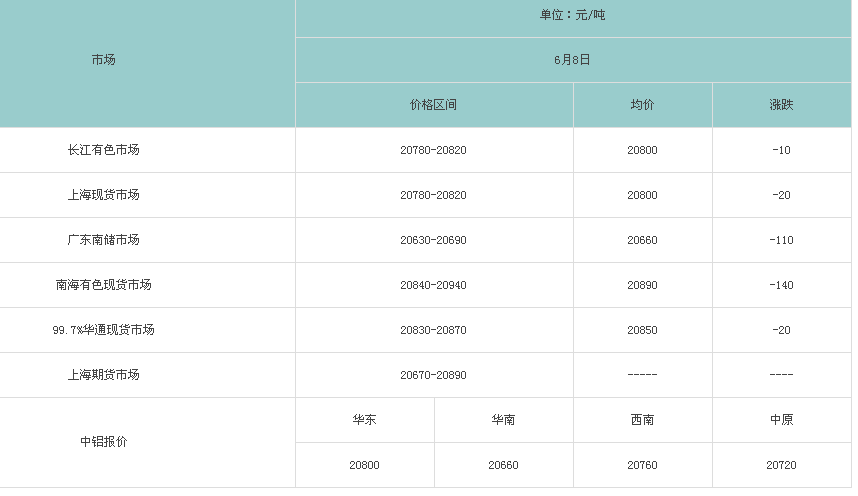Click the 单位：元/吨 header
The height and width of the screenshot is (496, 858).
pyautogui.click(x=572, y=15)
